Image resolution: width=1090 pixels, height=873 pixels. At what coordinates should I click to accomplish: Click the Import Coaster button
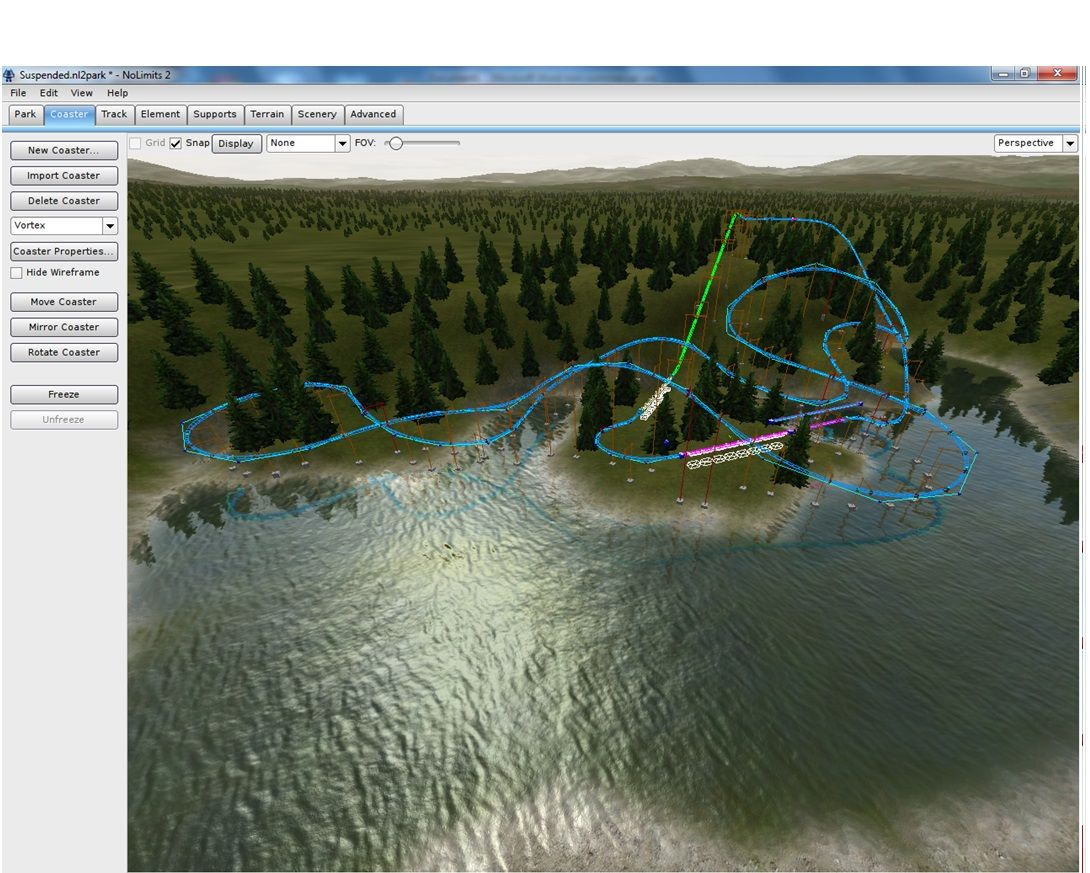[63, 175]
